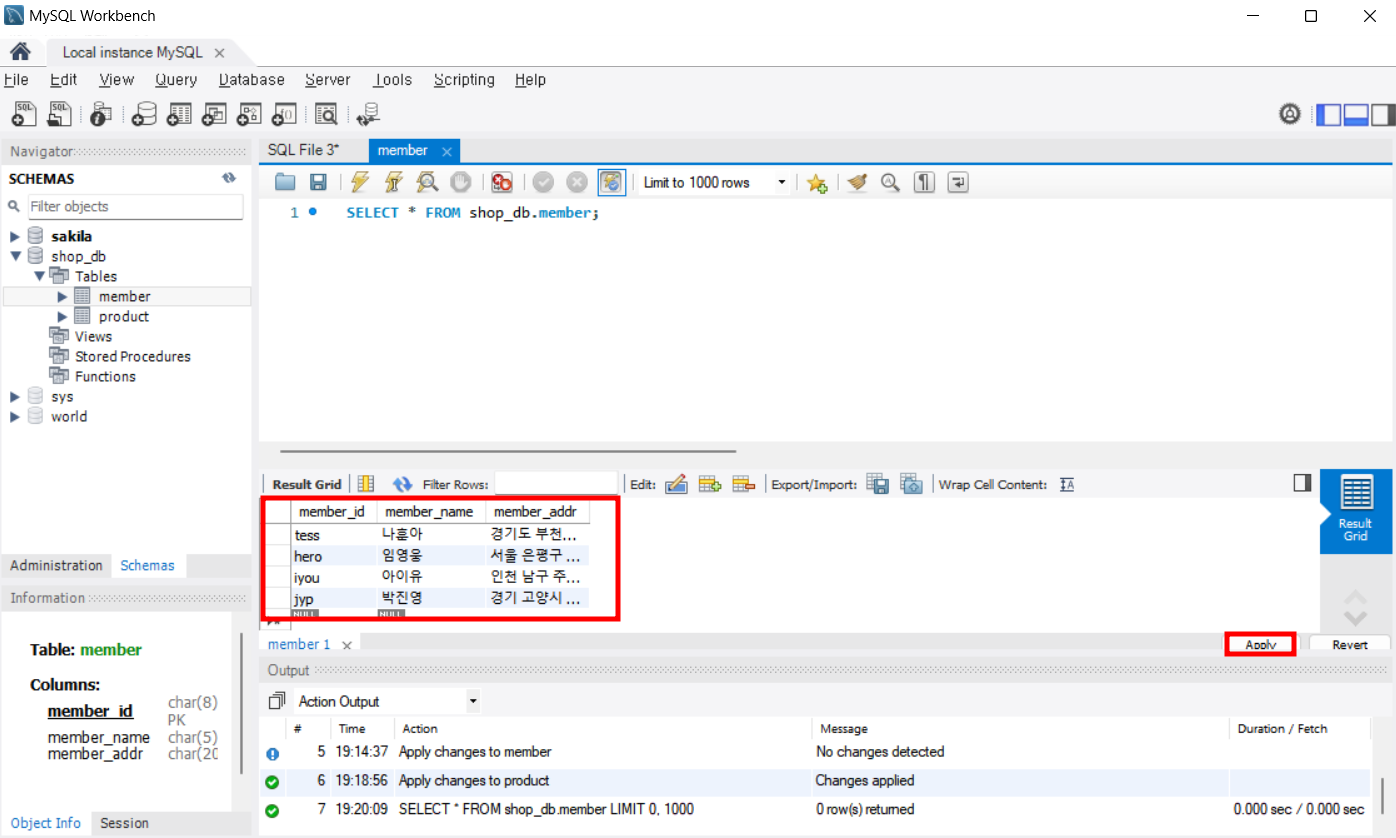Open find magnifier icon in query toolbar

[x=890, y=182]
